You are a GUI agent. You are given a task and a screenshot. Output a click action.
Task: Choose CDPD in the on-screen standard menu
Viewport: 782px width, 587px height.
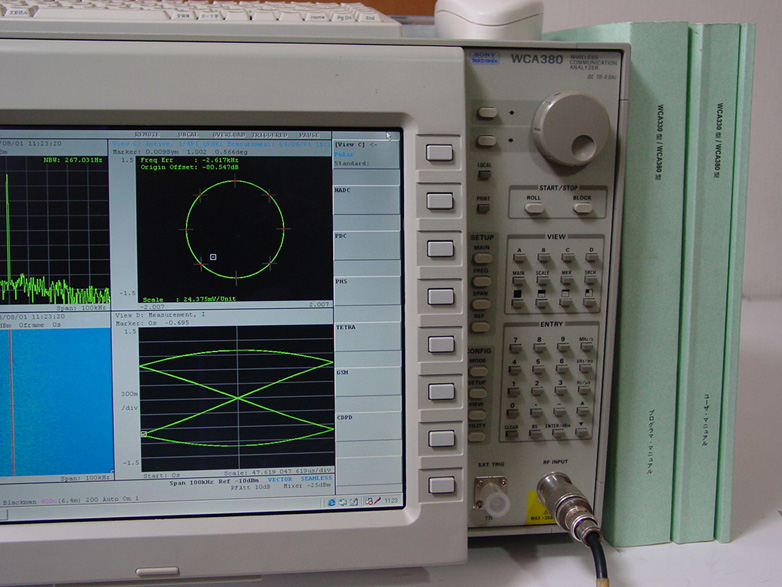click(368, 427)
